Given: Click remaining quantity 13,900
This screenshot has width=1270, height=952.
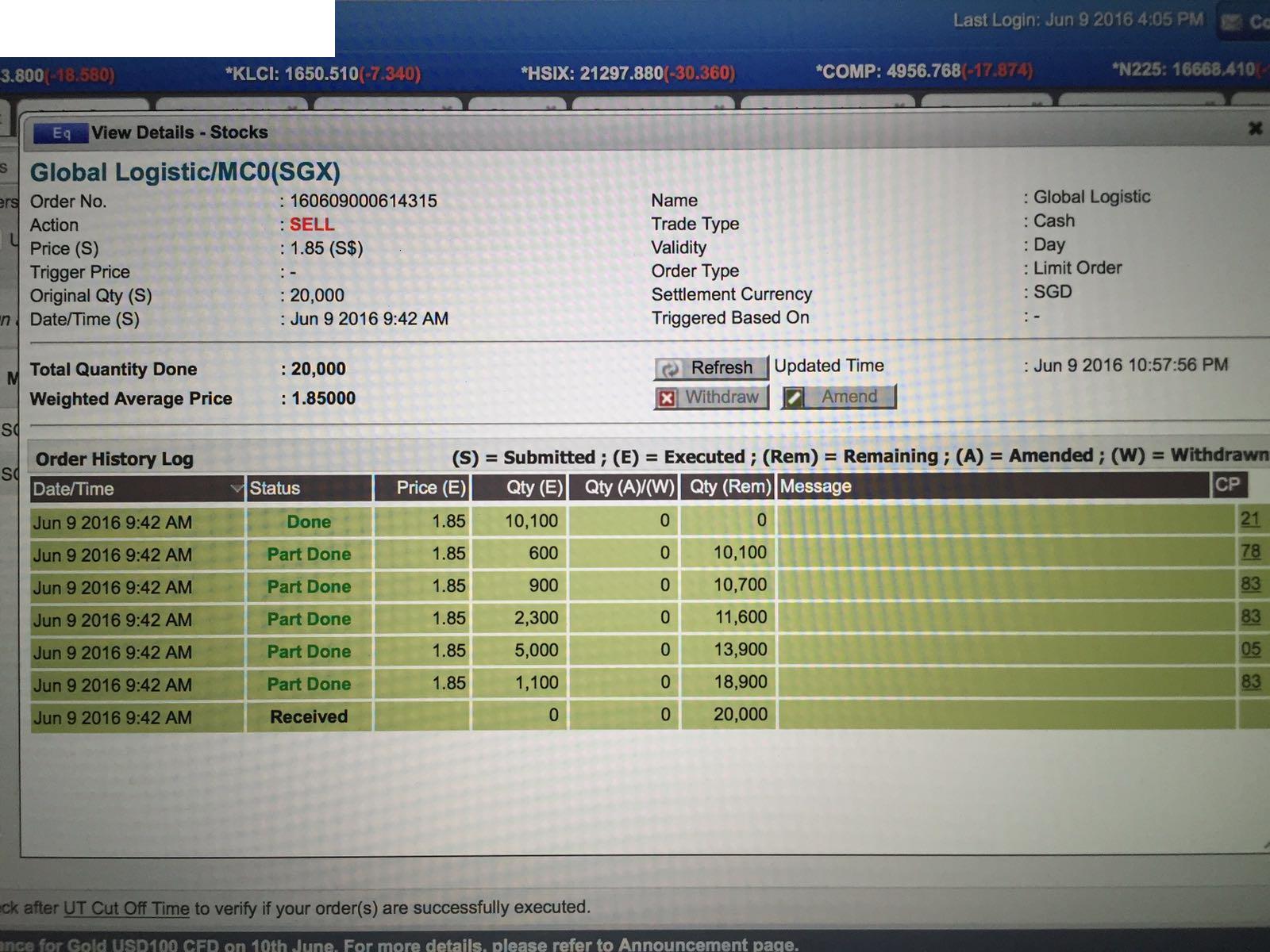Looking at the screenshot, I should 740,650.
